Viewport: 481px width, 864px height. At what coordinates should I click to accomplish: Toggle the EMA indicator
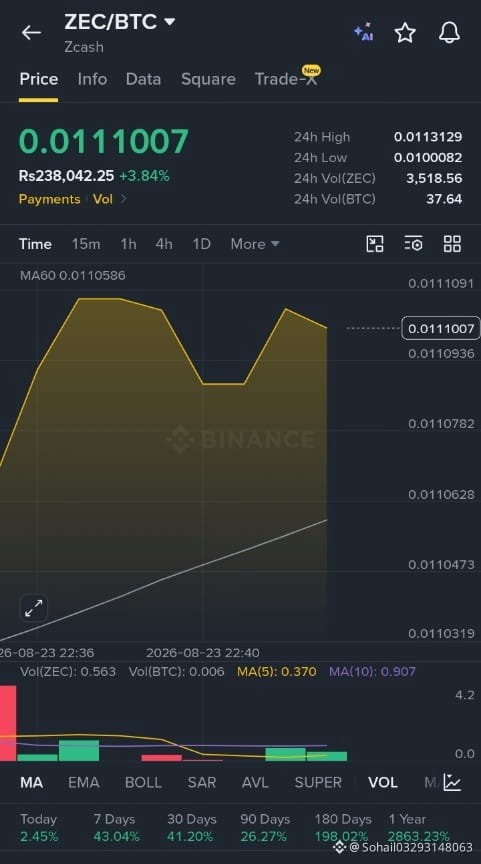(84, 782)
